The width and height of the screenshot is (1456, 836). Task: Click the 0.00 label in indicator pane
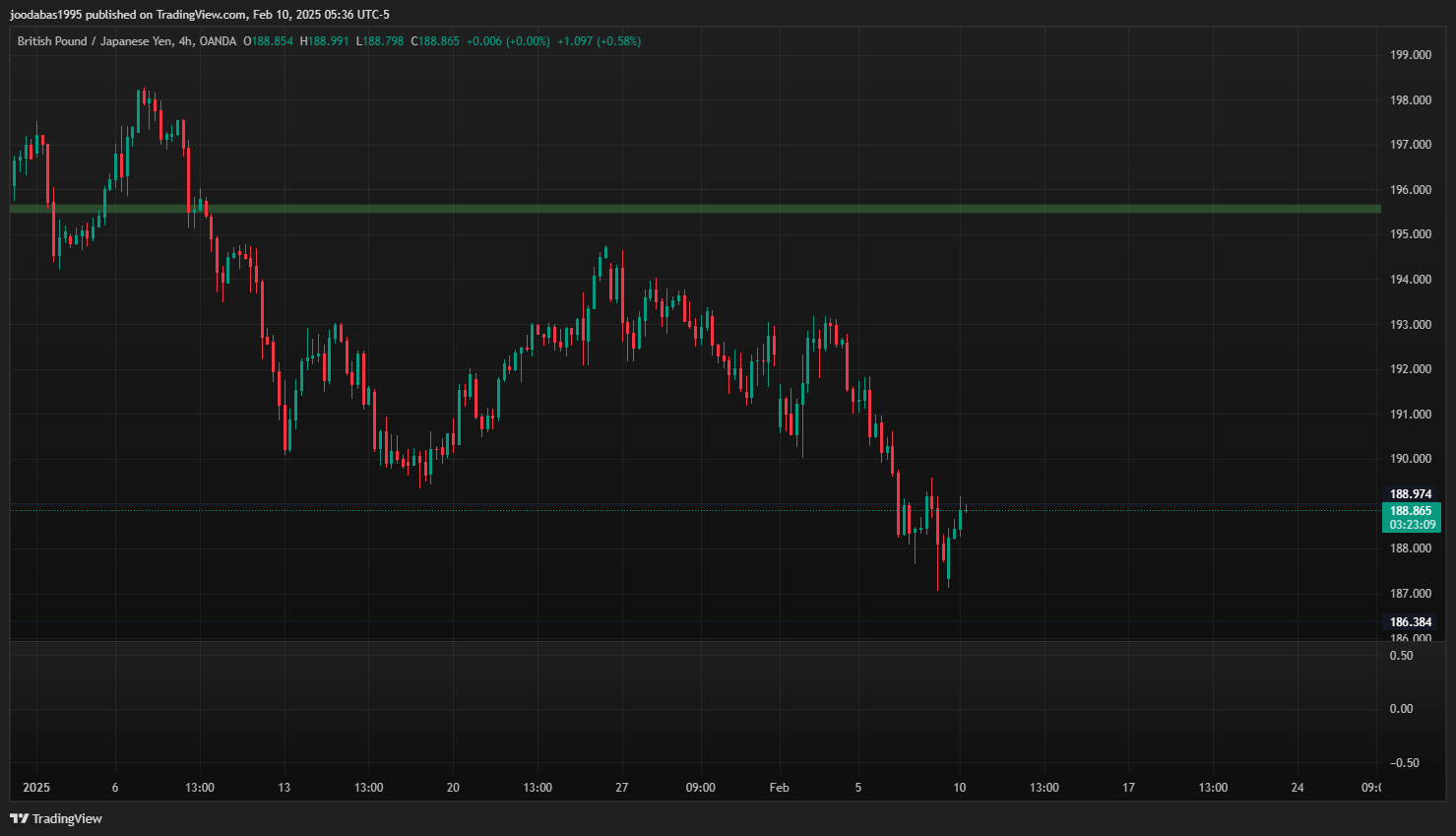(x=1401, y=709)
